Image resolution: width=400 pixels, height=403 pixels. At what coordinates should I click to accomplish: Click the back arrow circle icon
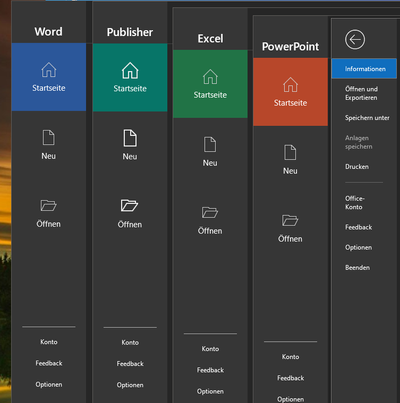pyautogui.click(x=355, y=39)
